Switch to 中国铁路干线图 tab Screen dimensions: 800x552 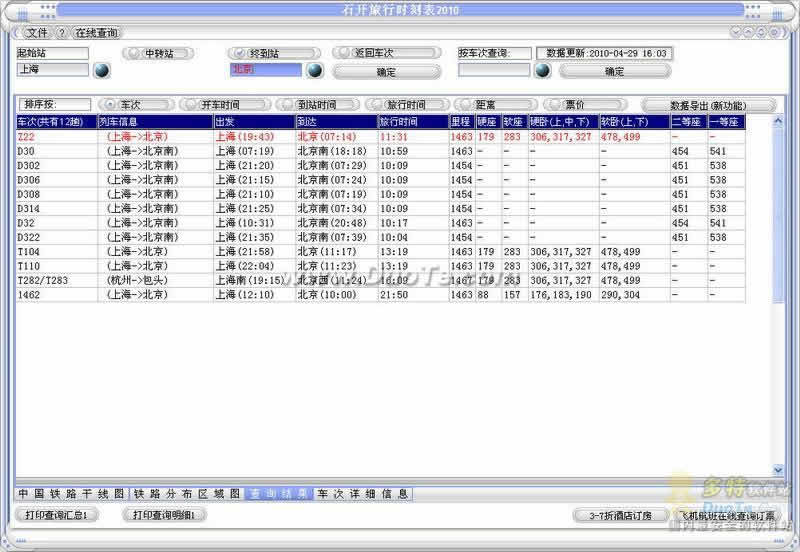(x=72, y=494)
